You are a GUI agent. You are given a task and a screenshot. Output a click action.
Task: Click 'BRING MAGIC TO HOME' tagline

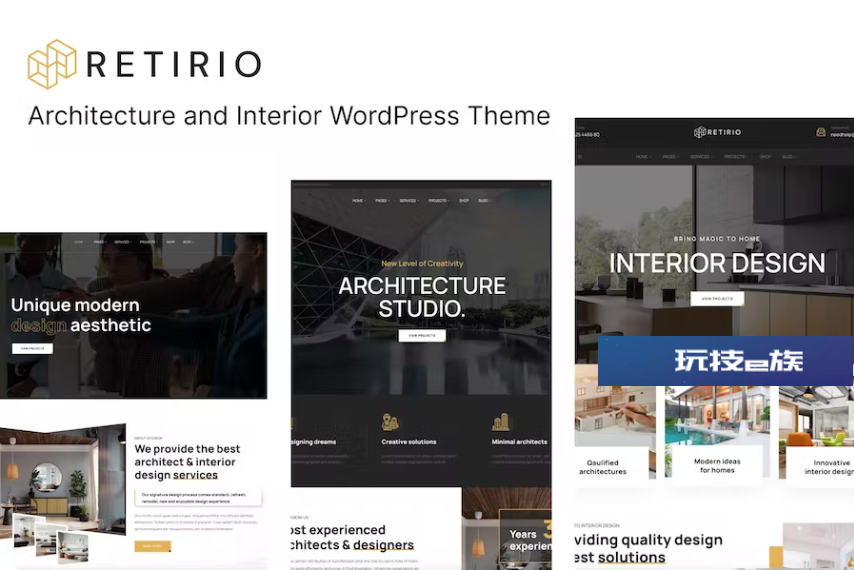[x=717, y=239]
